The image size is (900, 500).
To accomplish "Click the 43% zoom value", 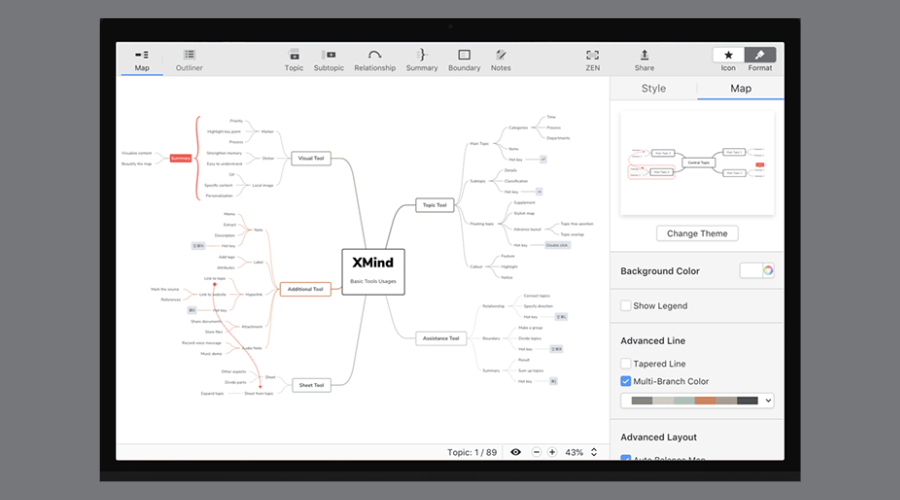I will (574, 452).
